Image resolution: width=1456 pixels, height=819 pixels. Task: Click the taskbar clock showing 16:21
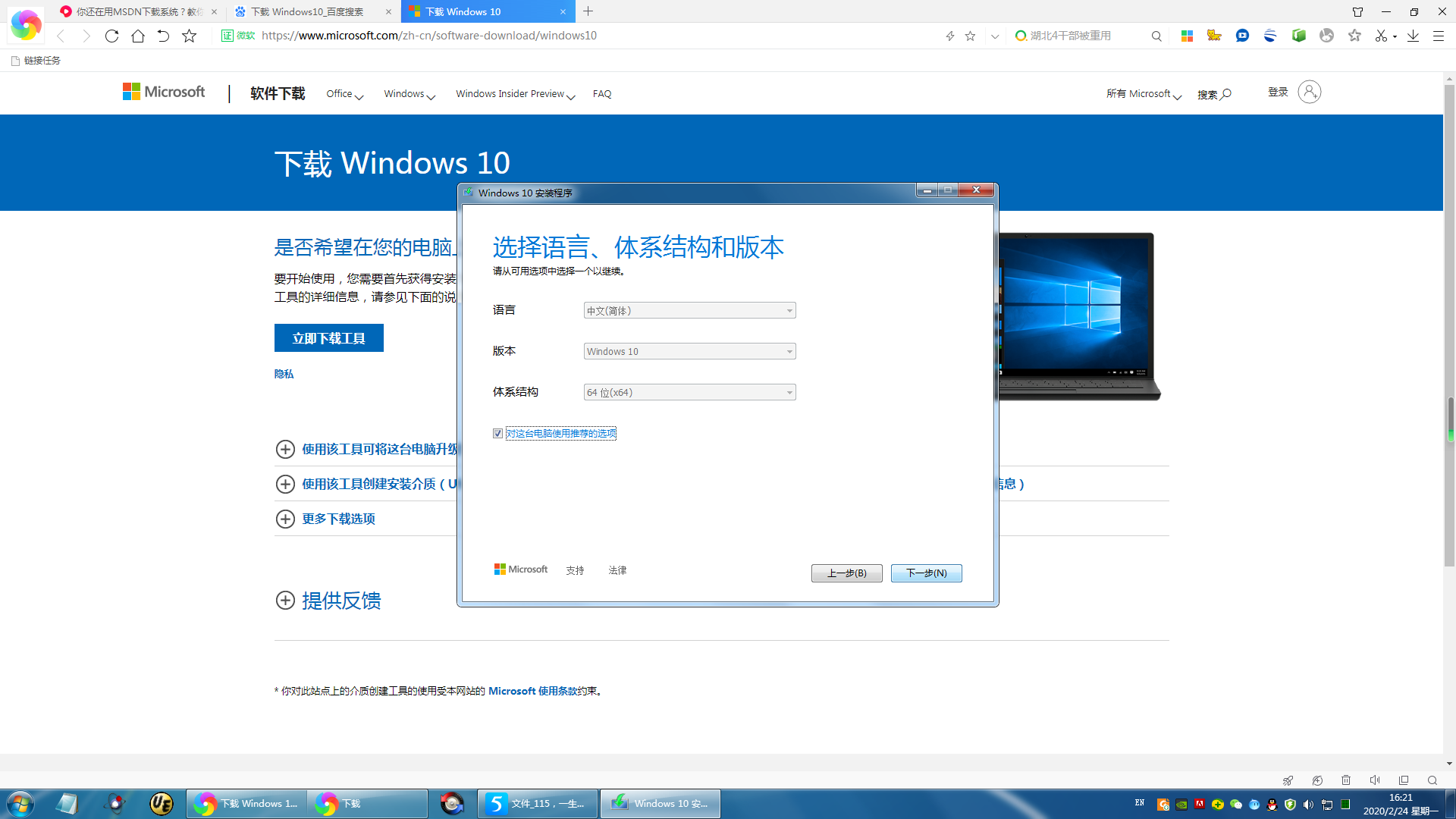point(1400,804)
